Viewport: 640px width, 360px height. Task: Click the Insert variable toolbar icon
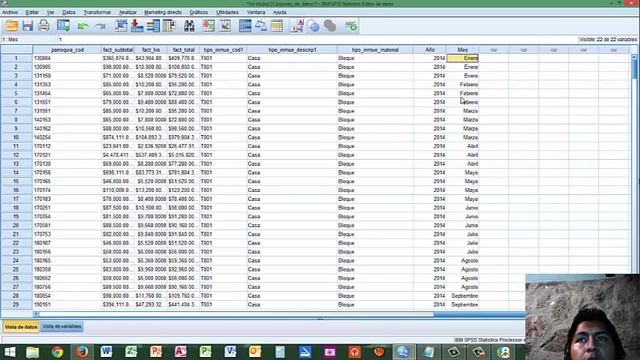pos(225,26)
